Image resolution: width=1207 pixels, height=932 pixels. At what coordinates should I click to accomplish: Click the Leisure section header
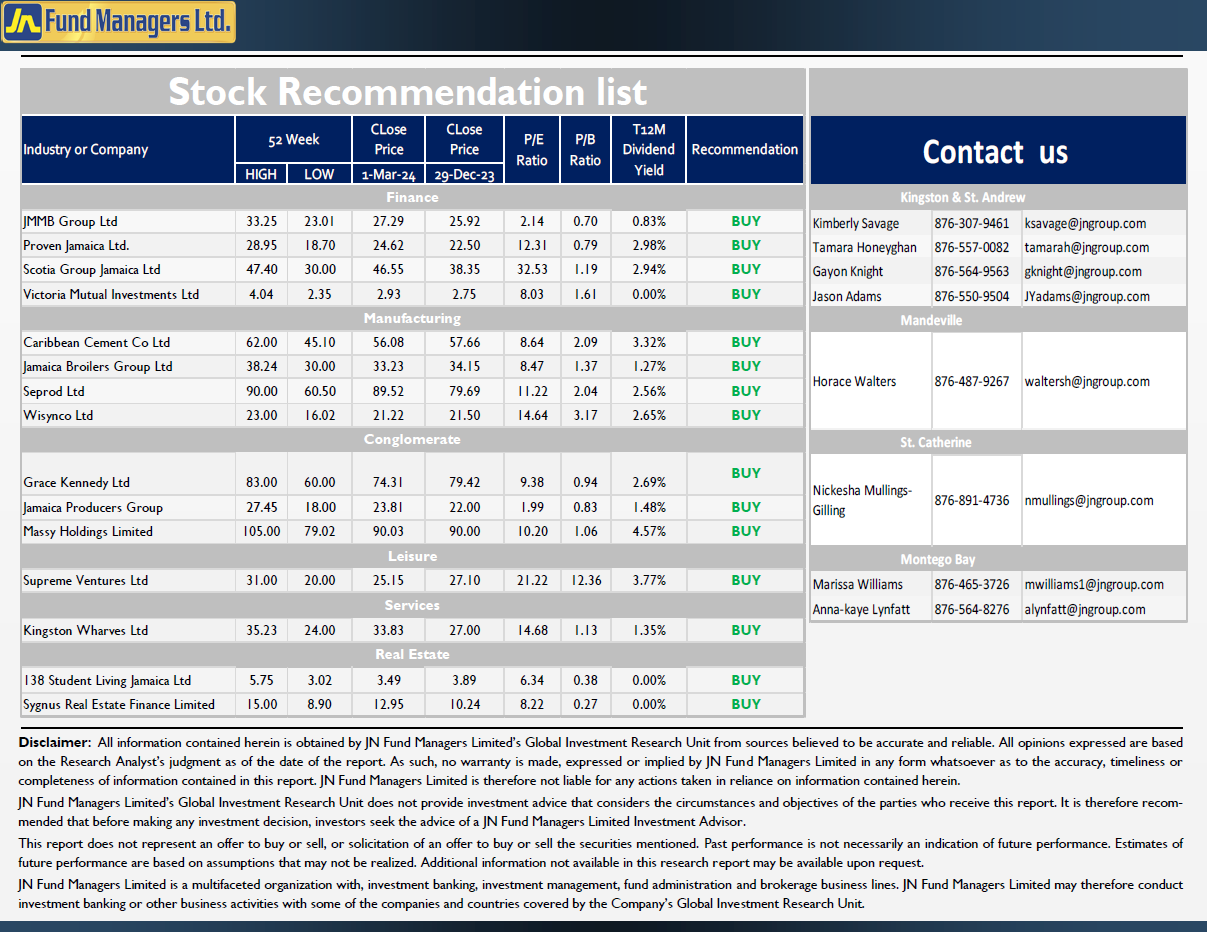click(412, 556)
